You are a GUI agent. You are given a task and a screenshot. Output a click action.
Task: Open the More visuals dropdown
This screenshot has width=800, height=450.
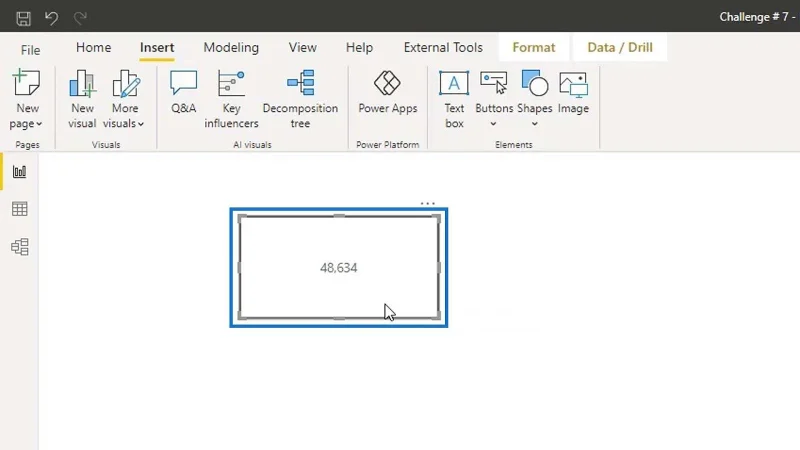point(124,99)
